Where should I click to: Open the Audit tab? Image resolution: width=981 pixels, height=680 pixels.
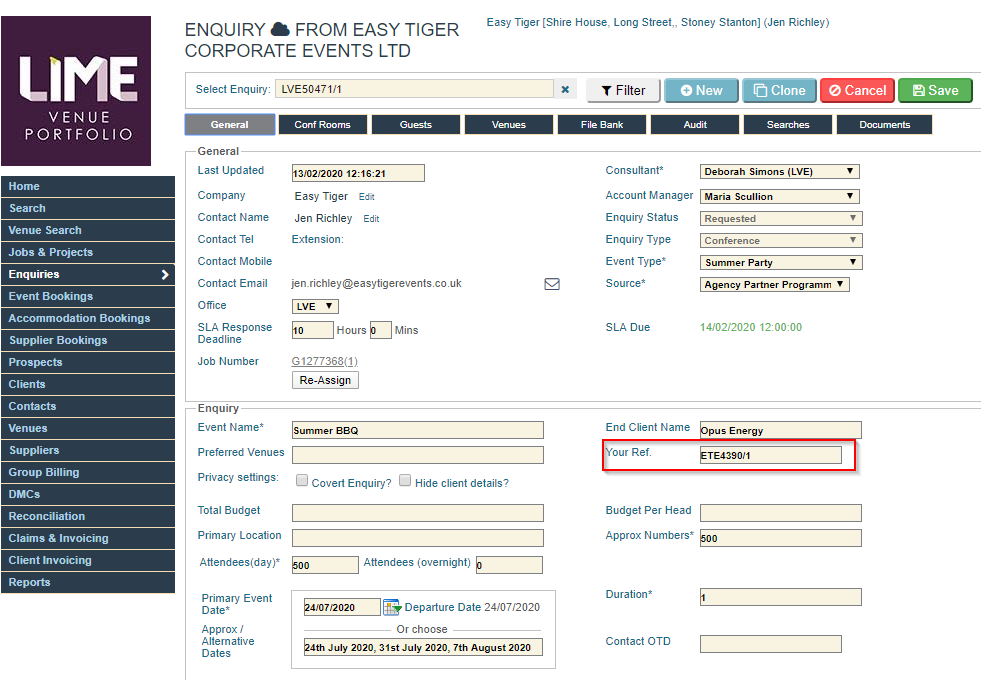[695, 124]
